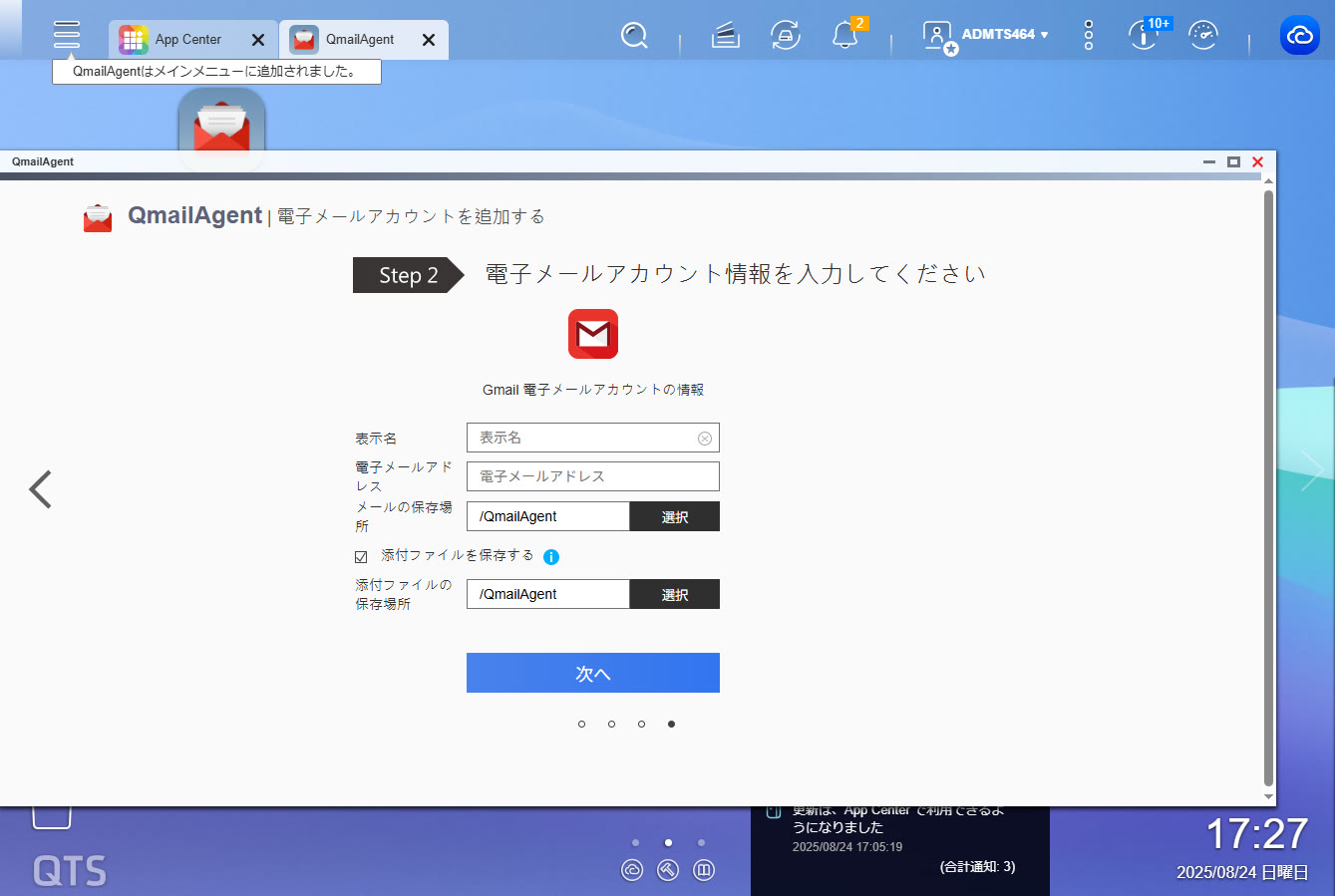
Task: Open the three-dot more options menu
Action: click(x=1088, y=36)
